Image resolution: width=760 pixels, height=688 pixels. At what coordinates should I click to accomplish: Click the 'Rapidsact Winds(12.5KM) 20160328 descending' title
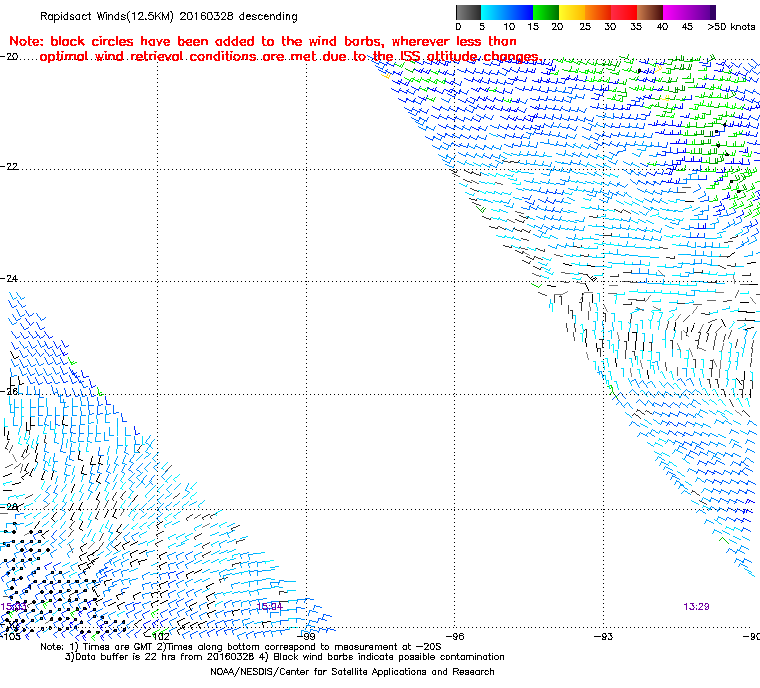click(x=169, y=16)
